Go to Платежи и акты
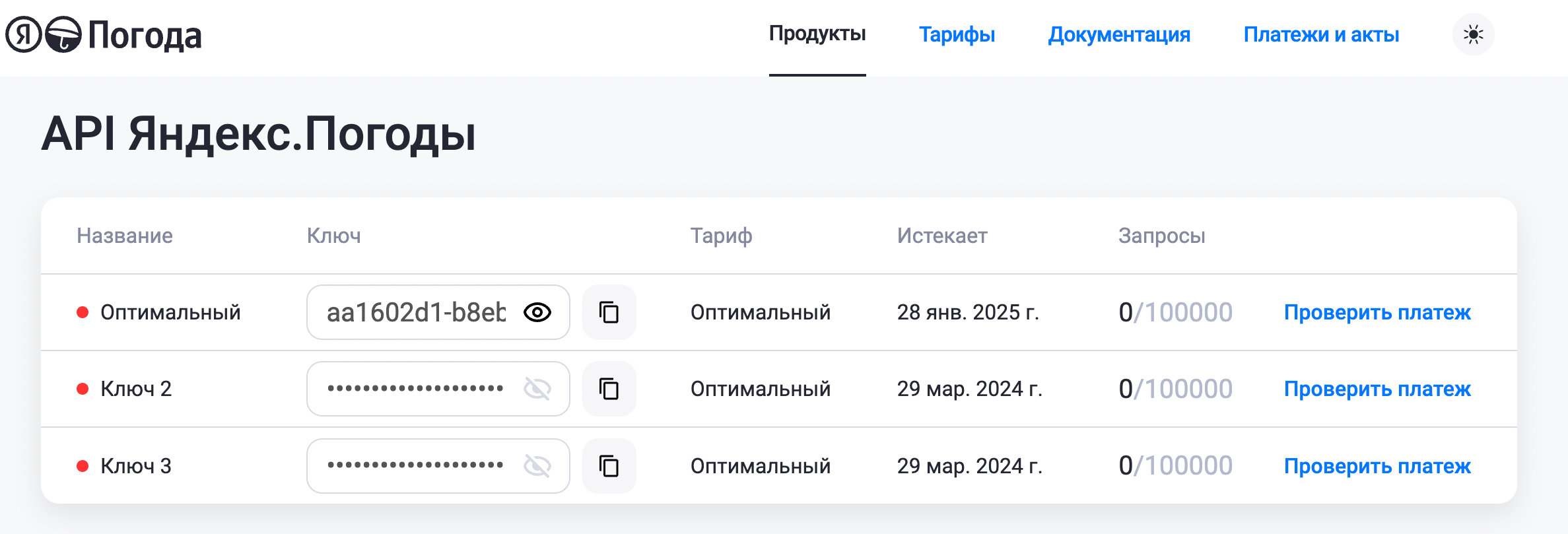1568x534 pixels. coord(1321,34)
